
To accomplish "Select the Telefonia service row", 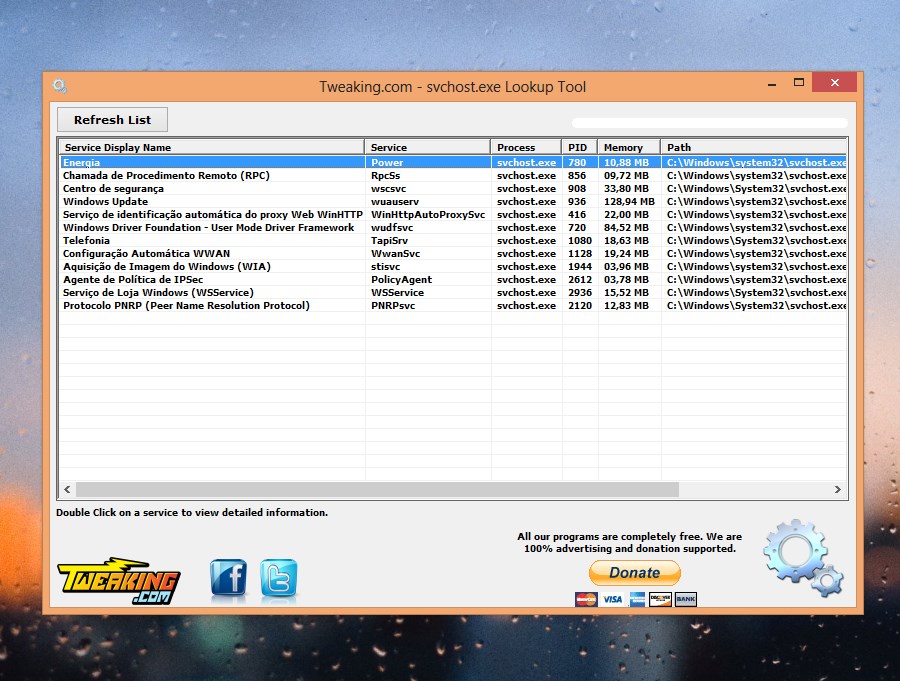I will tap(453, 241).
